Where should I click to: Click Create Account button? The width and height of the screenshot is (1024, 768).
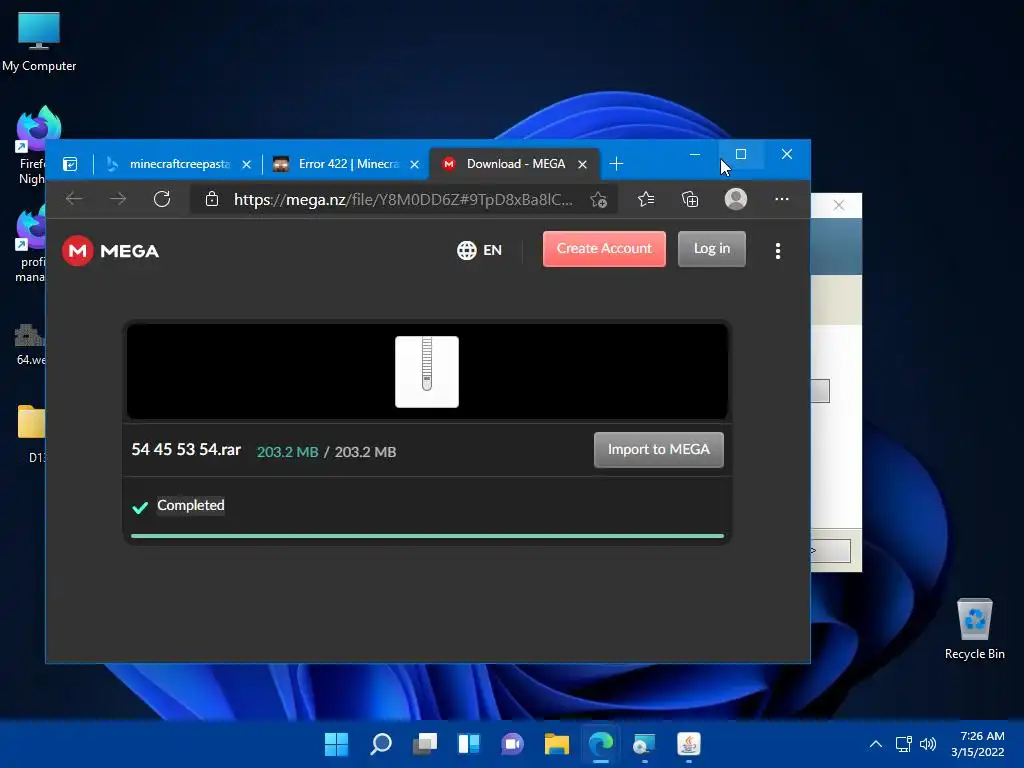pos(604,249)
